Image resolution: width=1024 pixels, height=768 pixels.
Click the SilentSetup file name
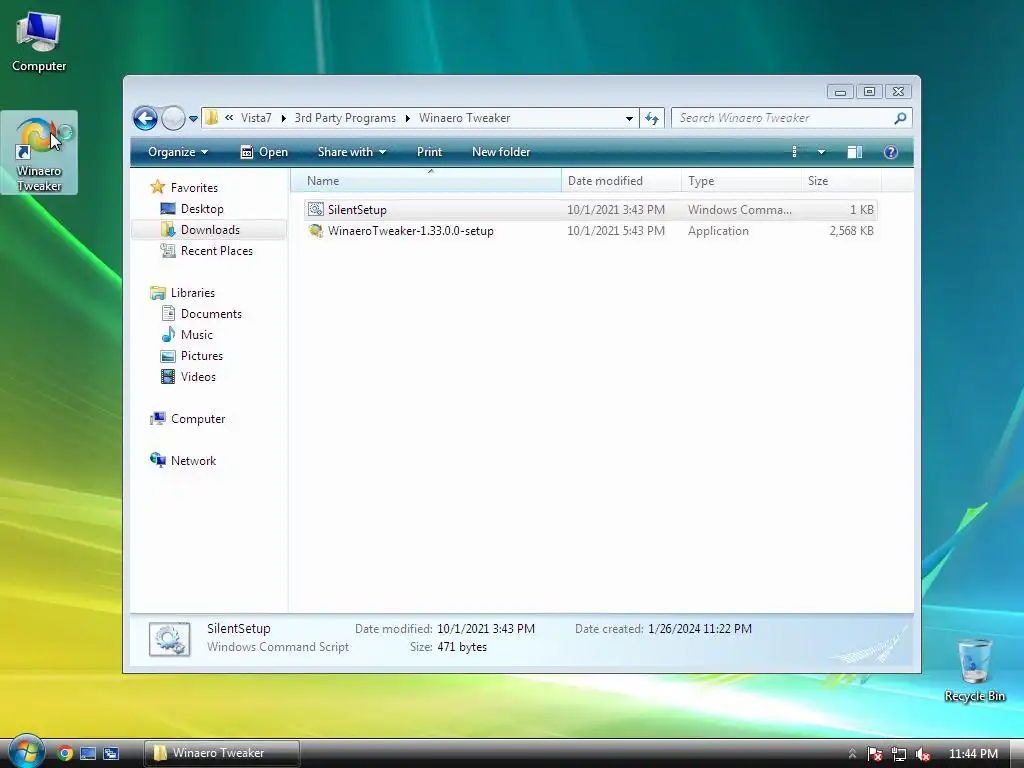click(x=357, y=210)
